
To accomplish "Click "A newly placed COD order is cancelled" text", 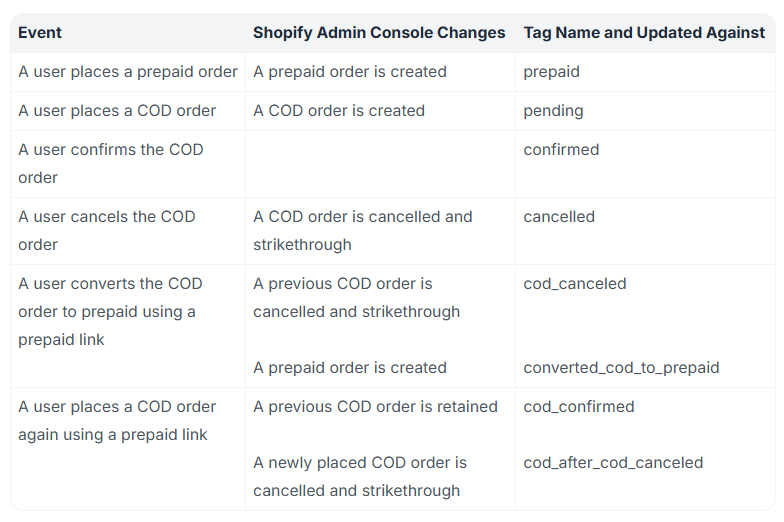I will [x=359, y=476].
